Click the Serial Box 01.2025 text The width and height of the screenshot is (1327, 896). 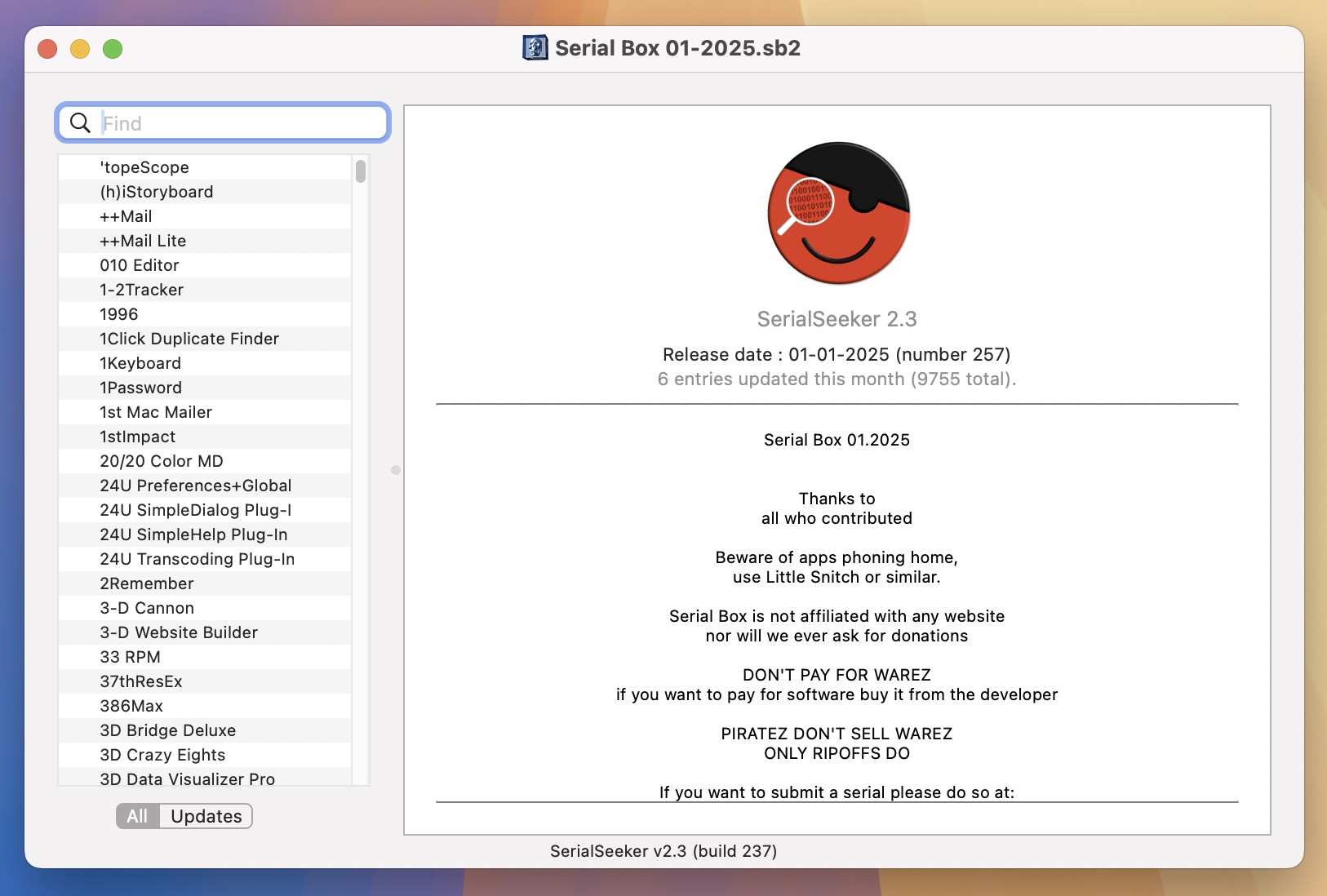point(837,440)
